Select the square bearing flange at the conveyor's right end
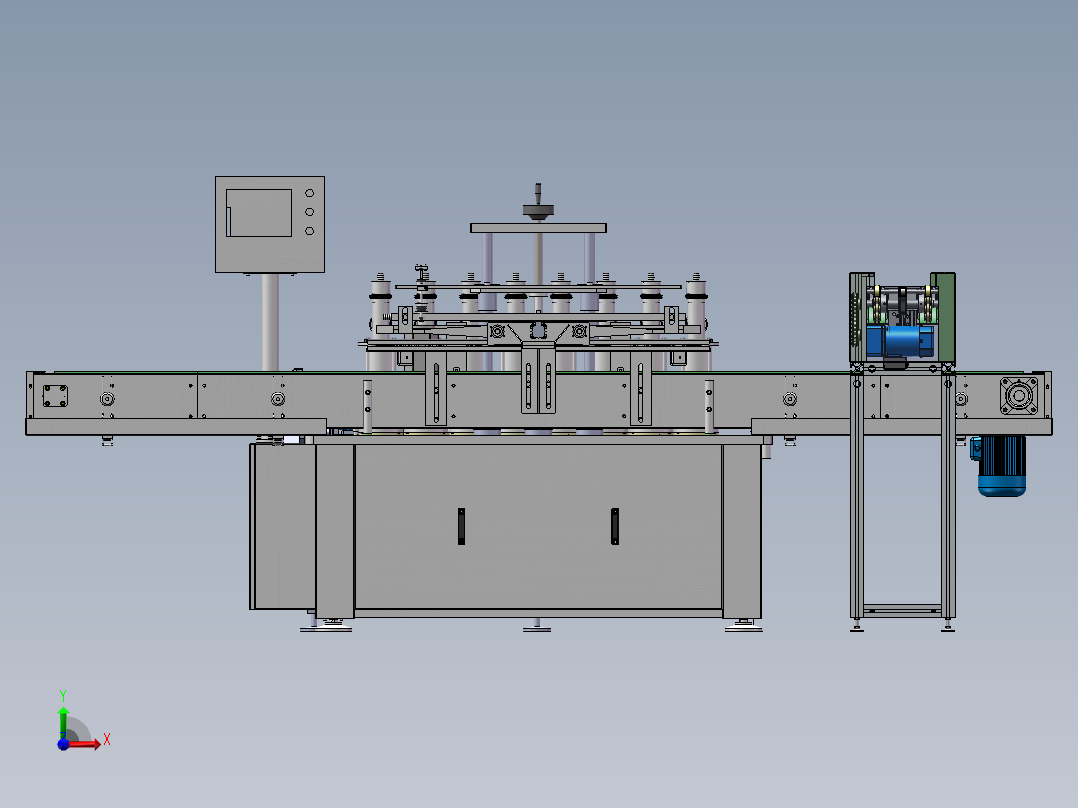Viewport: 1078px width, 808px height. click(x=1019, y=396)
